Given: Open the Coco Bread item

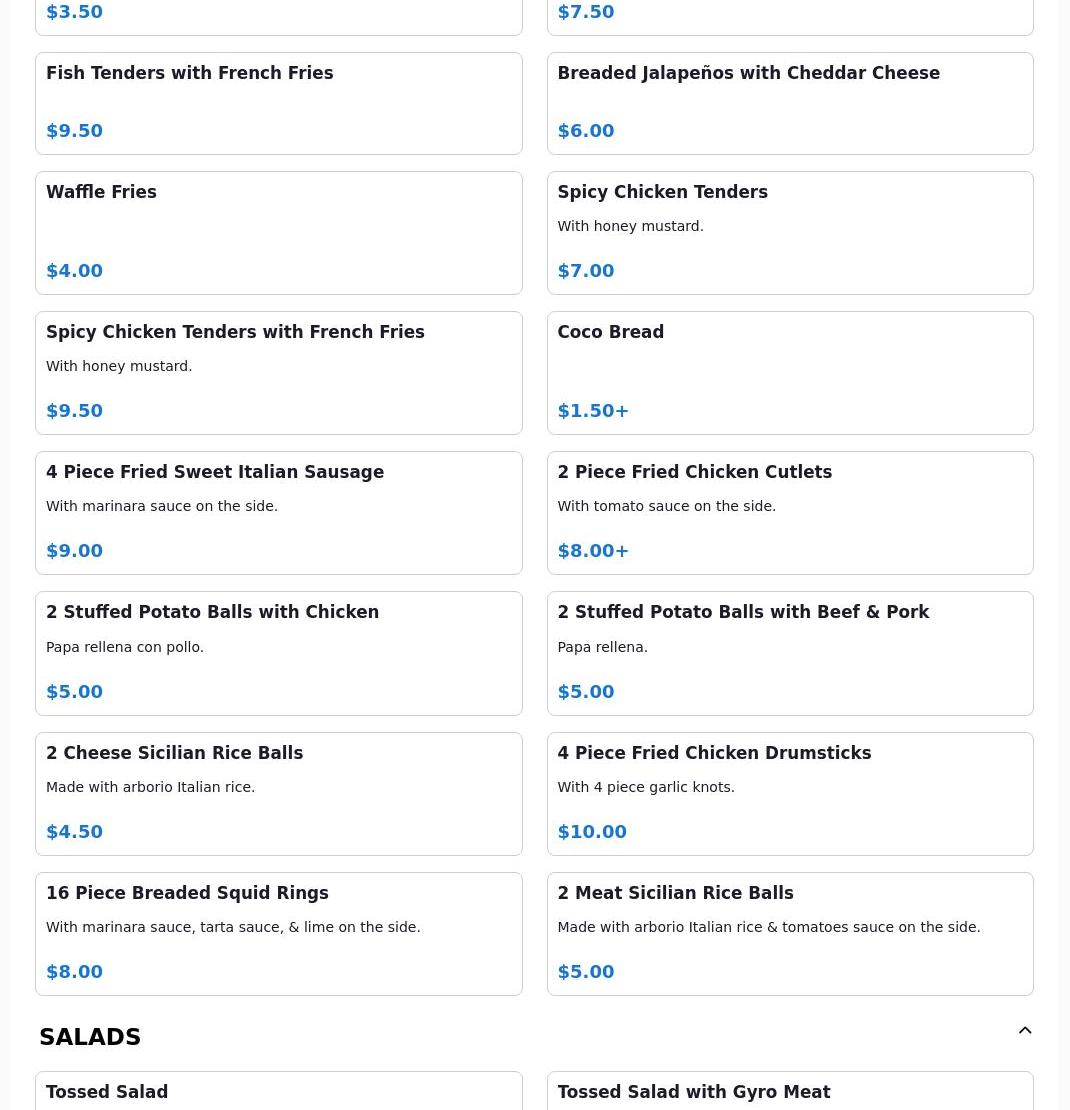Looking at the screenshot, I should coord(789,372).
